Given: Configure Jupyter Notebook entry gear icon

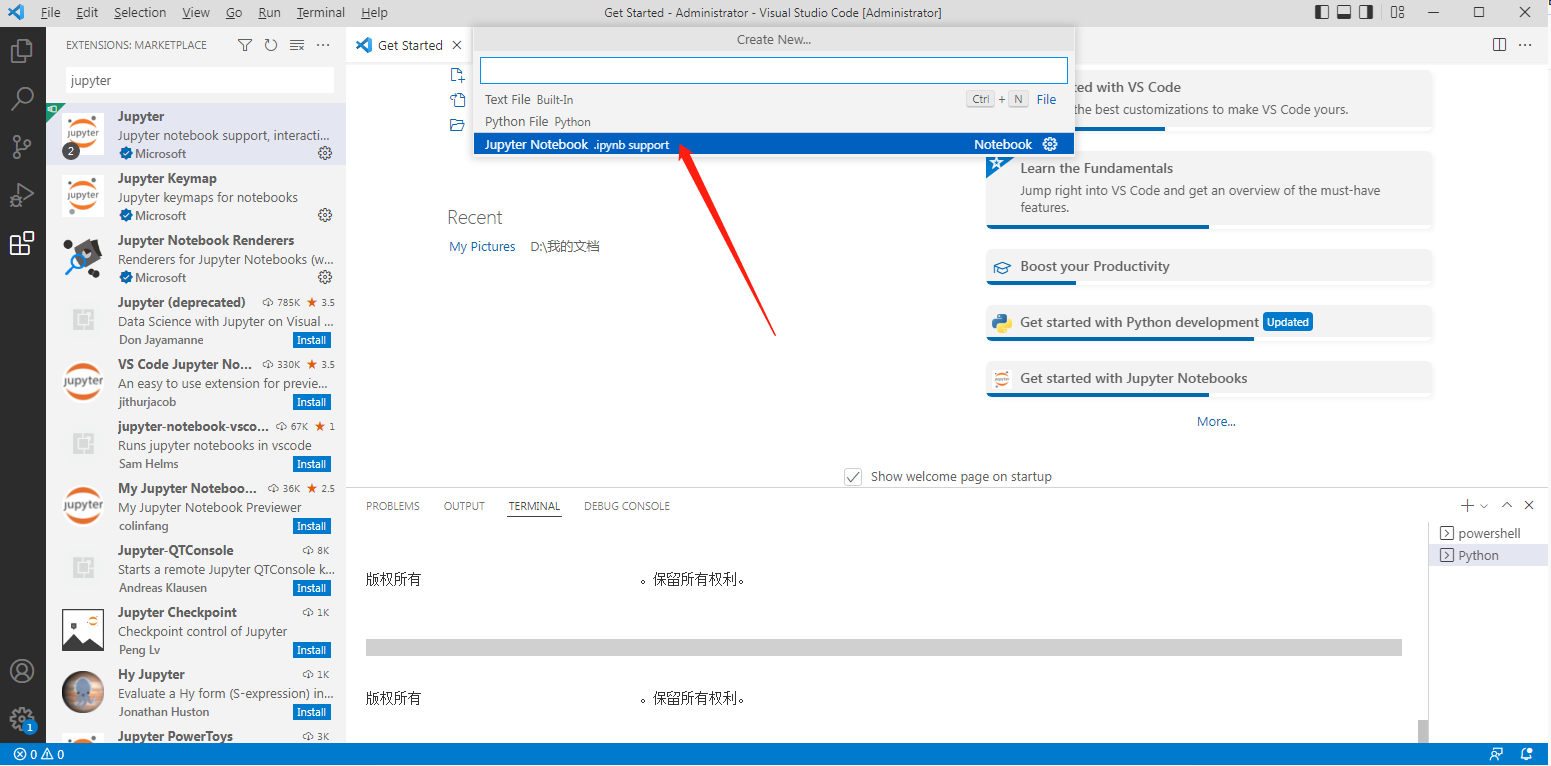Looking at the screenshot, I should [1050, 144].
